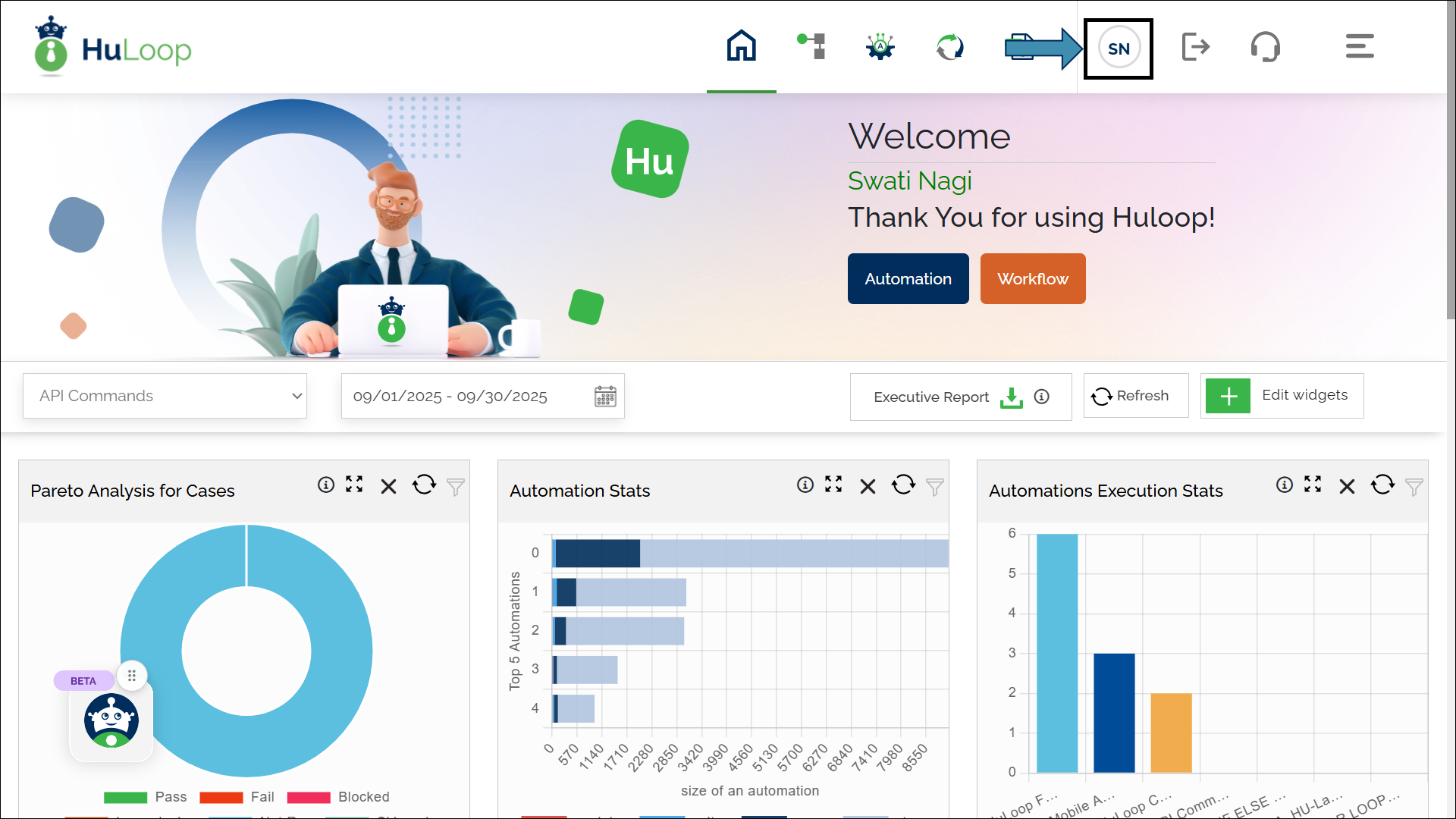The height and width of the screenshot is (819, 1456).
Task: Open the headset support icon
Action: tap(1265, 47)
